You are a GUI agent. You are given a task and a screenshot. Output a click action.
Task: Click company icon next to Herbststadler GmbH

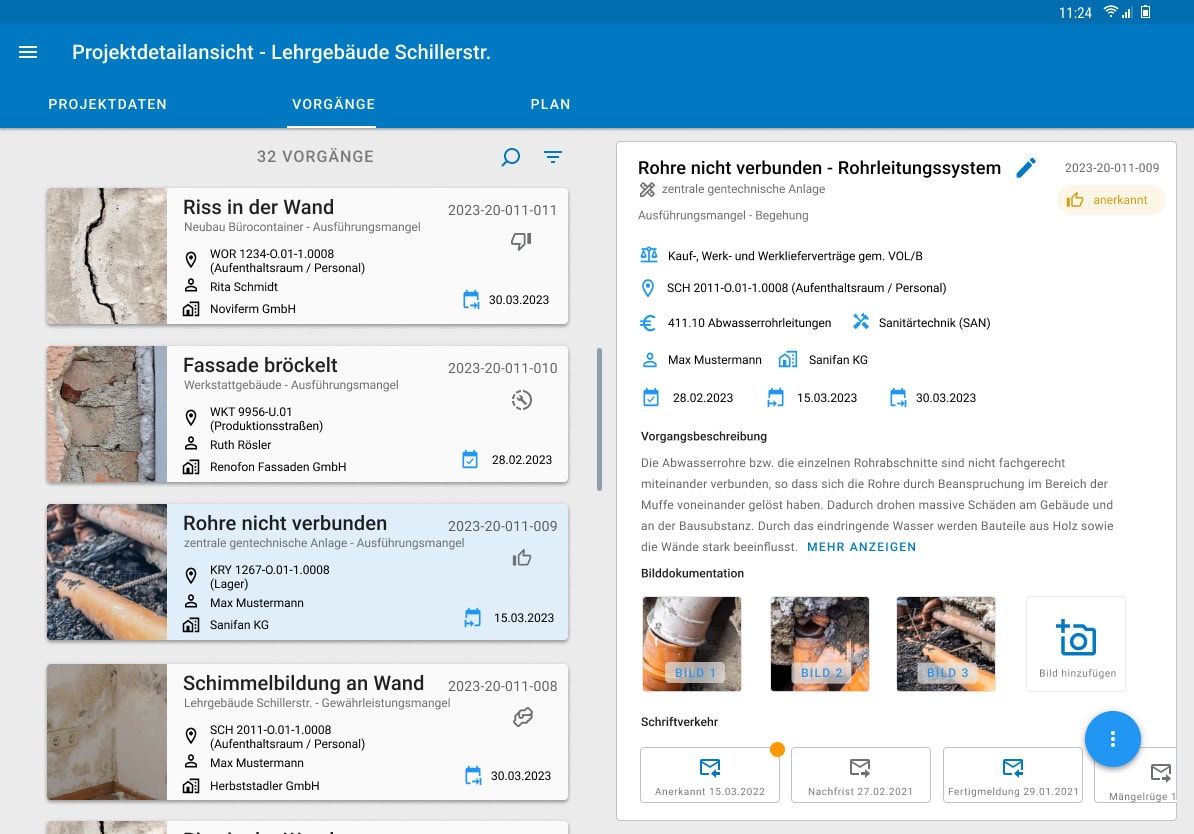click(191, 785)
